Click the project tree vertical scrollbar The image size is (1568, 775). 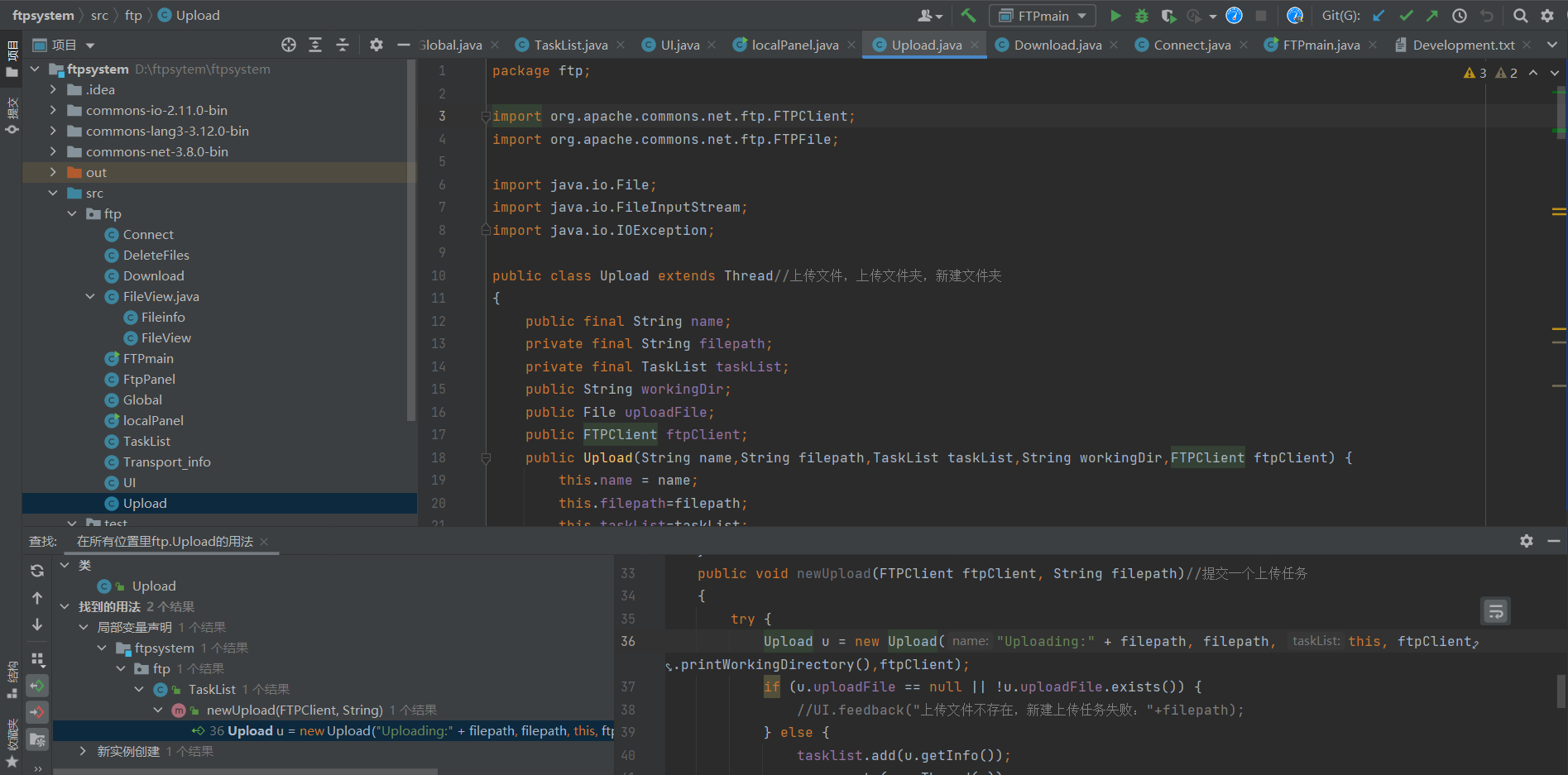point(411,240)
